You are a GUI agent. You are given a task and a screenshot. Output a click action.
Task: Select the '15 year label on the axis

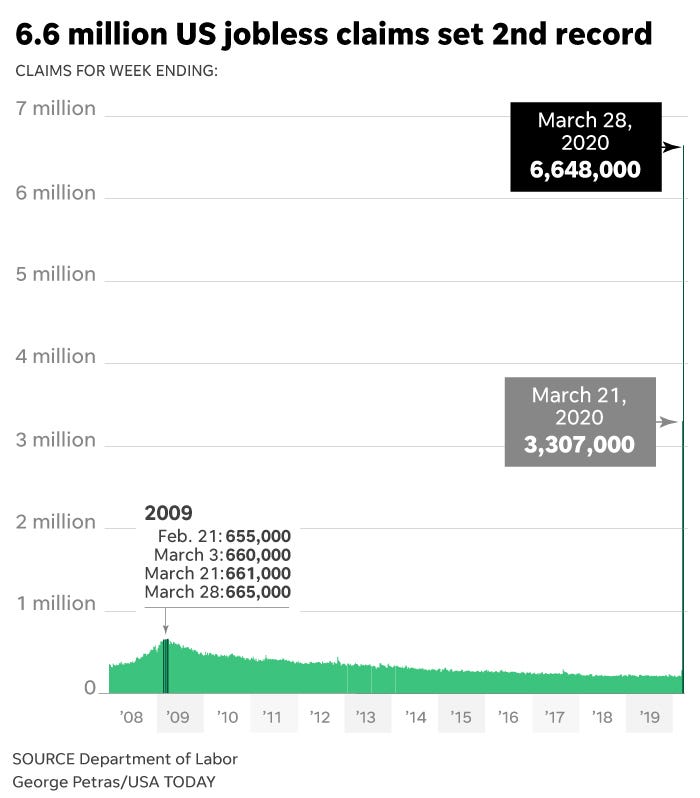pos(461,717)
